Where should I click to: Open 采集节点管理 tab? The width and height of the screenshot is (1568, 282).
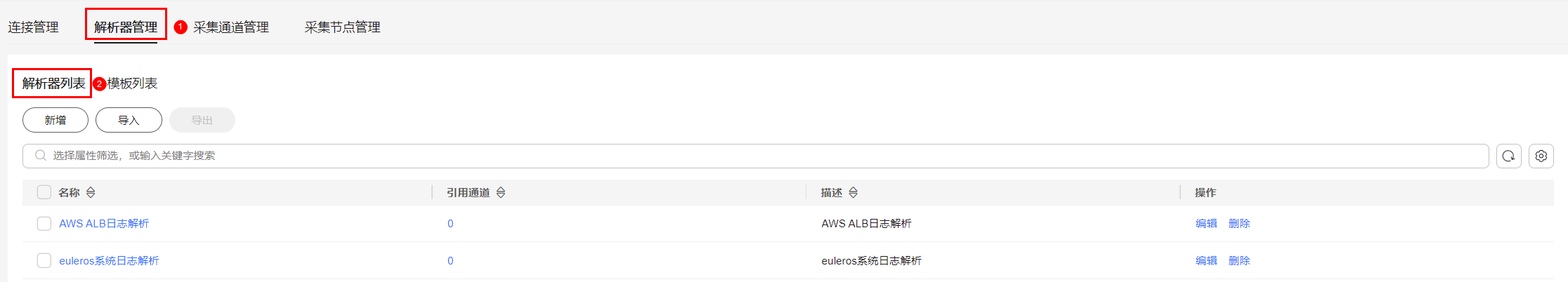342,27
